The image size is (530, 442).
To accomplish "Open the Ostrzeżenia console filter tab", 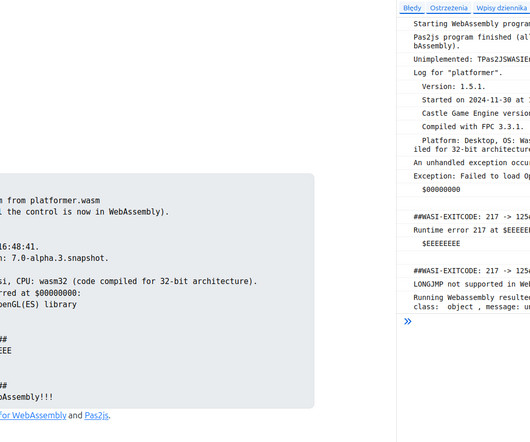I will (x=449, y=8).
